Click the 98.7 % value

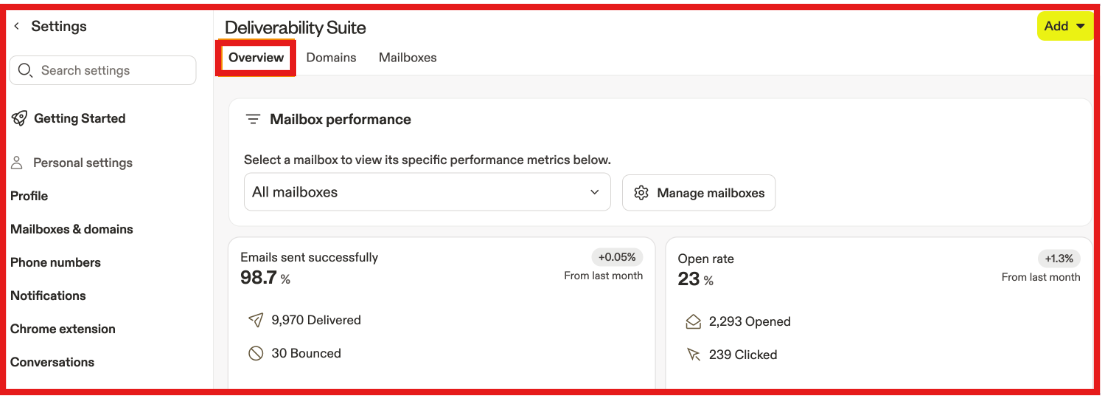click(x=265, y=278)
